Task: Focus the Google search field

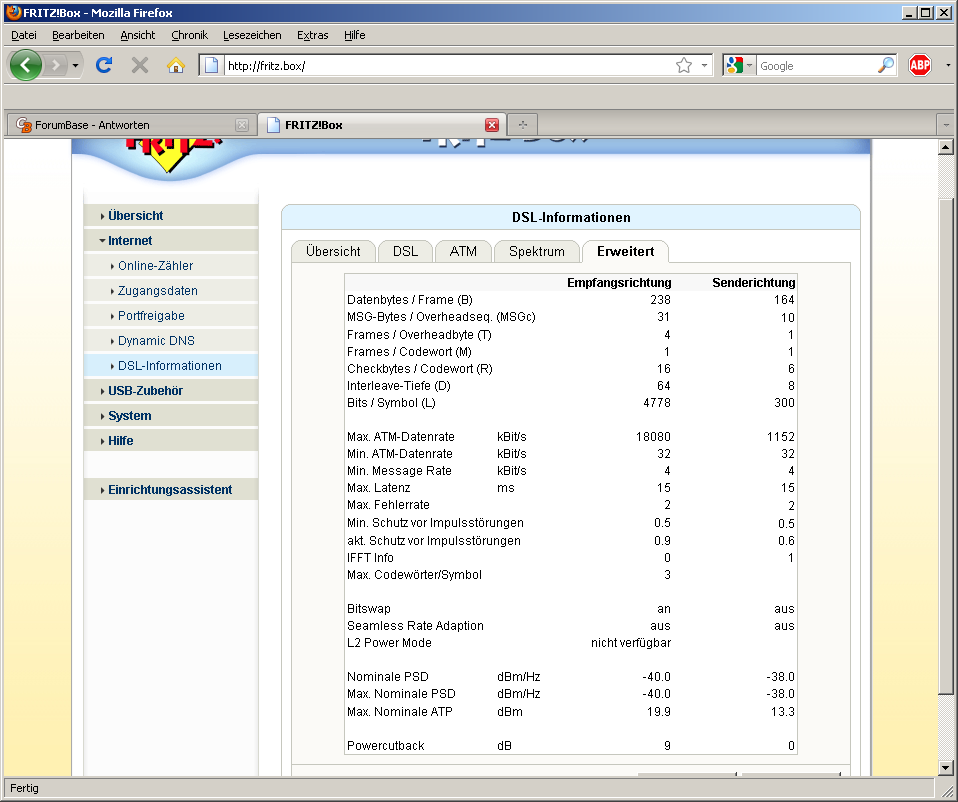Action: tap(817, 65)
